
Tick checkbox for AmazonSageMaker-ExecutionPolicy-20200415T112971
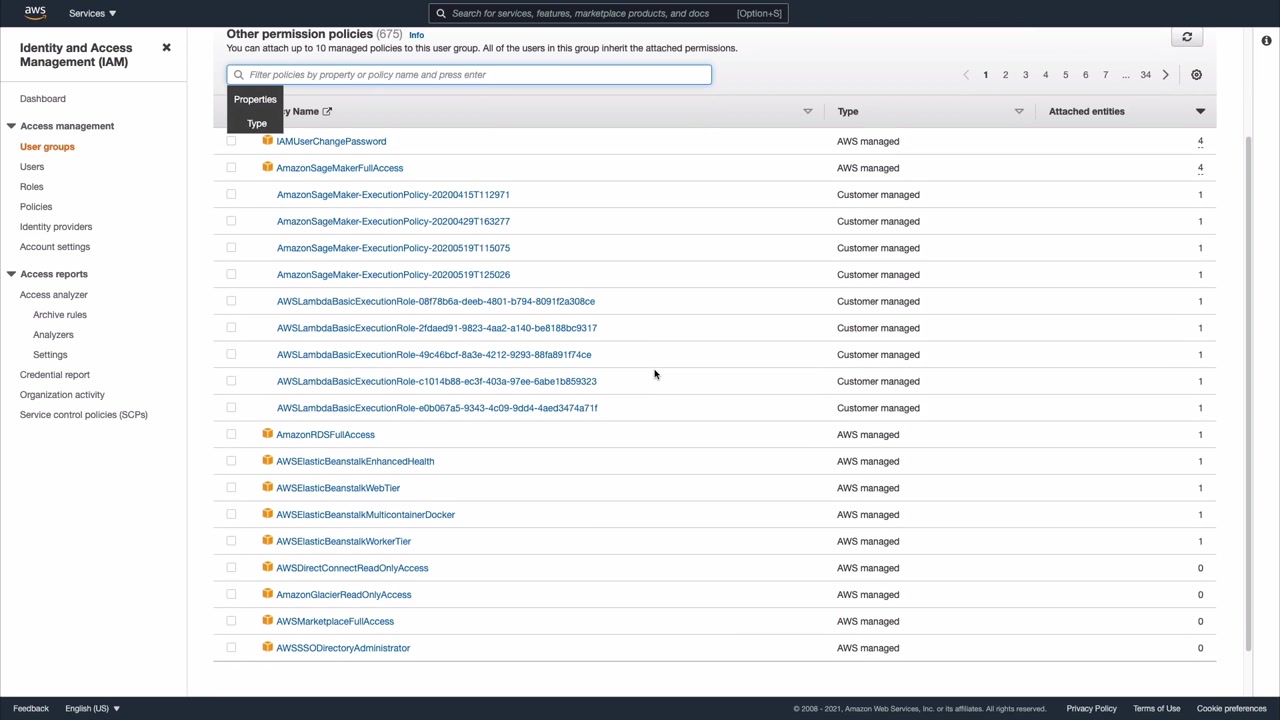[231, 194]
